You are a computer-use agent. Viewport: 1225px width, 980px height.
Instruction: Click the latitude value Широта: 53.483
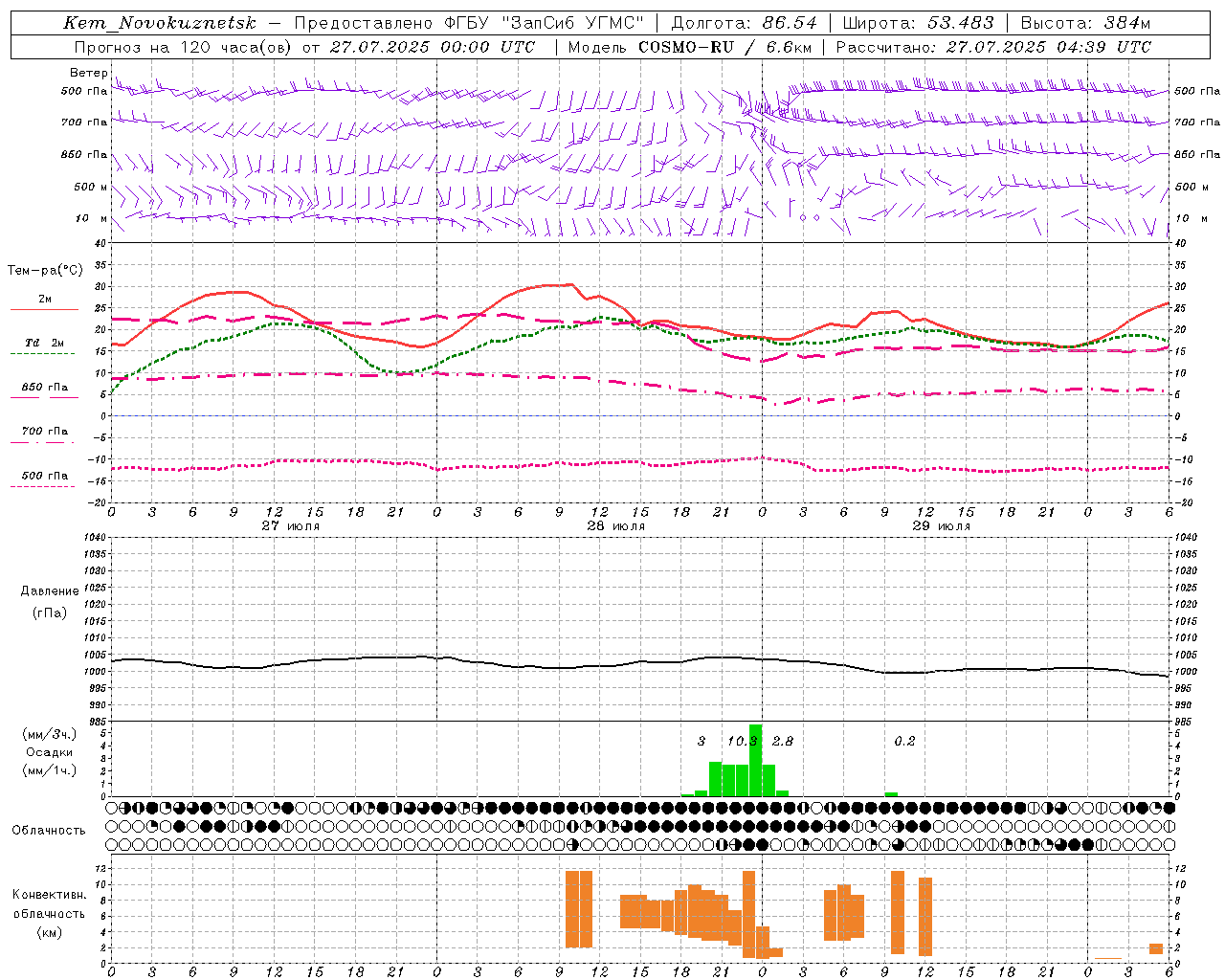919,23
